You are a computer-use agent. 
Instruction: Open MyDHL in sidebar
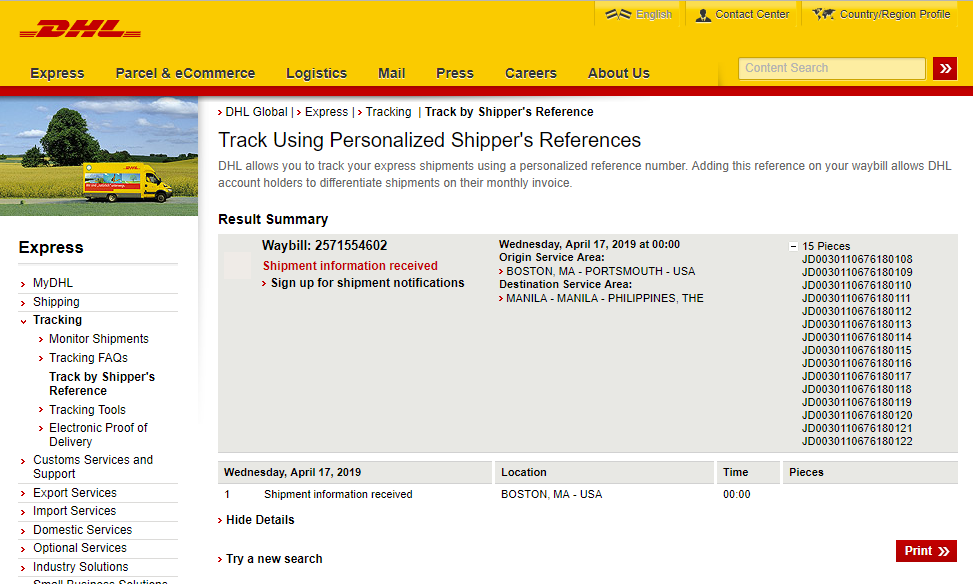point(53,283)
